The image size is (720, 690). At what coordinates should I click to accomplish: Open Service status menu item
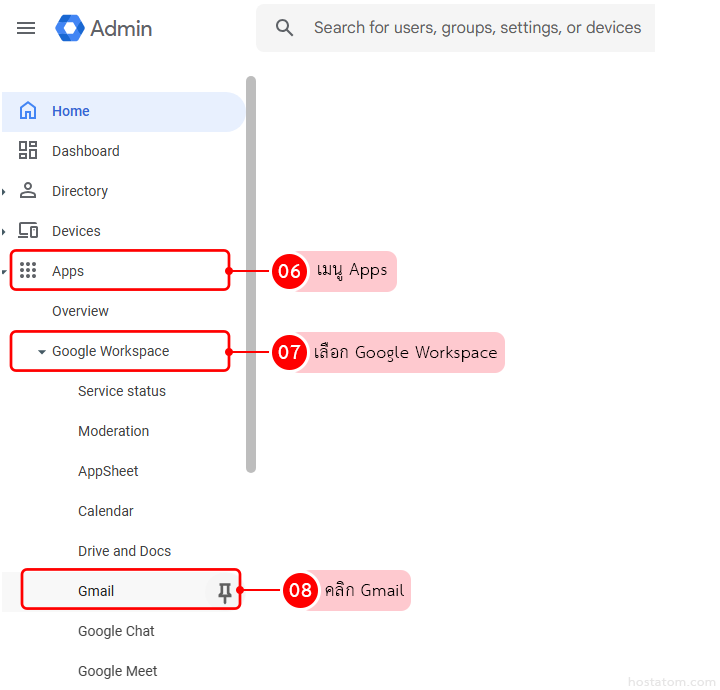click(122, 391)
